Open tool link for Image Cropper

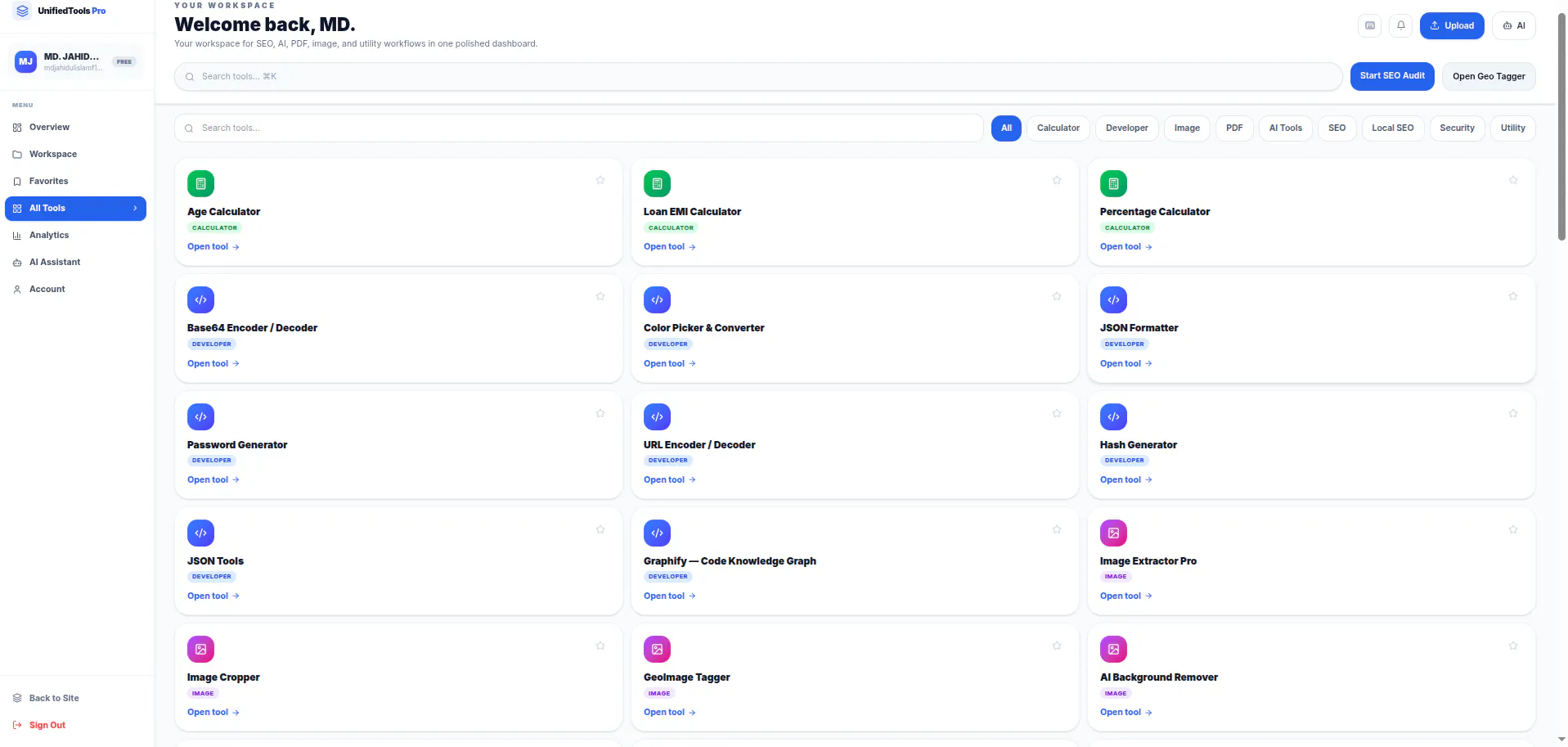tap(213, 712)
